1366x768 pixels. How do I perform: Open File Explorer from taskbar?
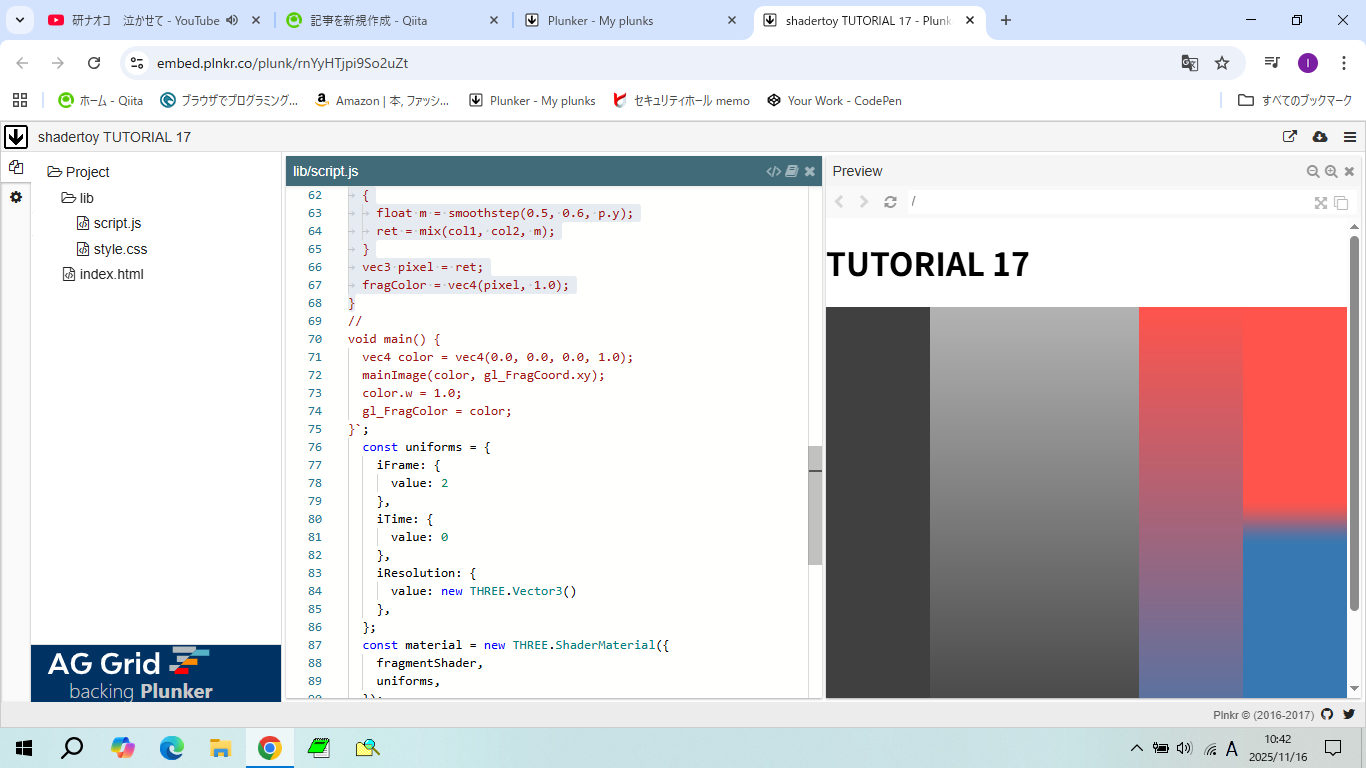(221, 747)
